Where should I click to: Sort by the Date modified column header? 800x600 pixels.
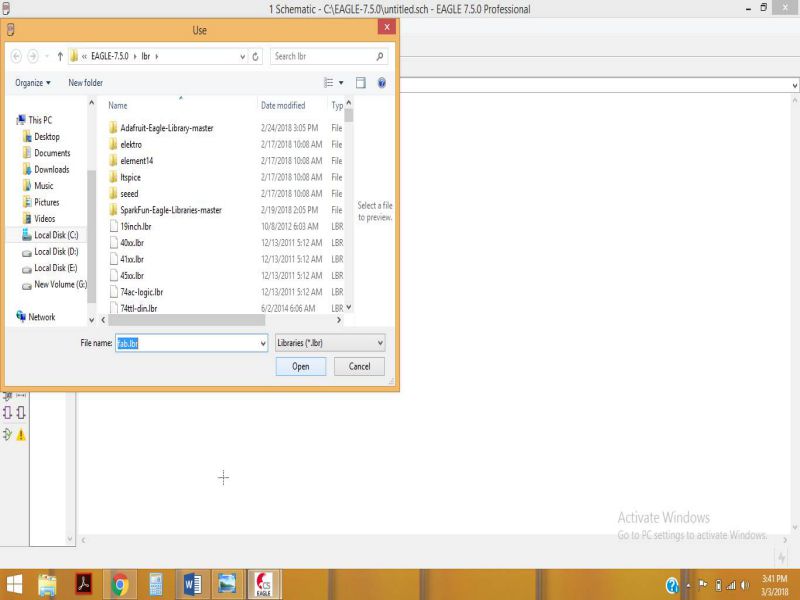pyautogui.click(x=283, y=106)
